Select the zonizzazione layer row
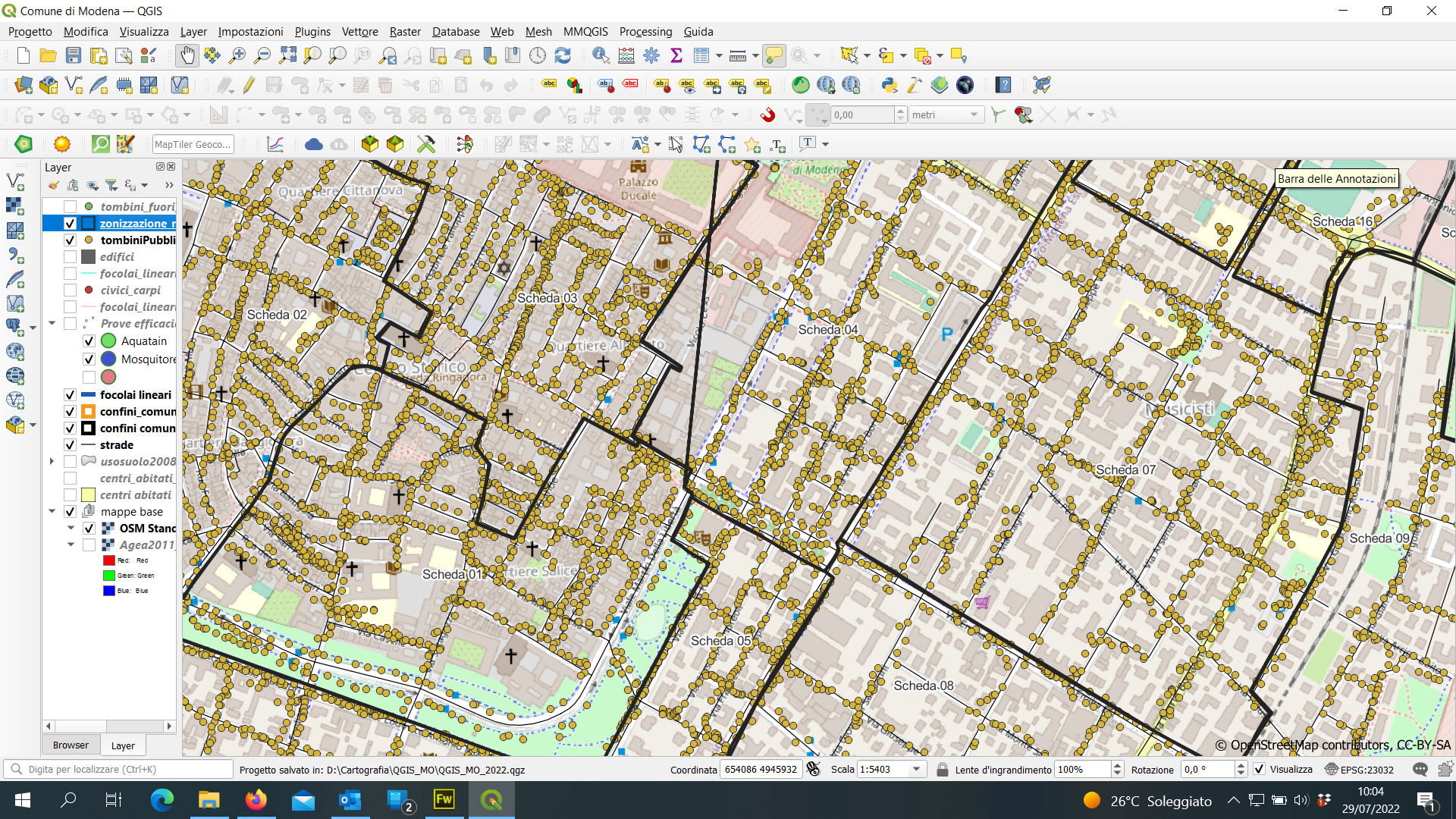Image resolution: width=1456 pixels, height=819 pixels. [x=109, y=223]
